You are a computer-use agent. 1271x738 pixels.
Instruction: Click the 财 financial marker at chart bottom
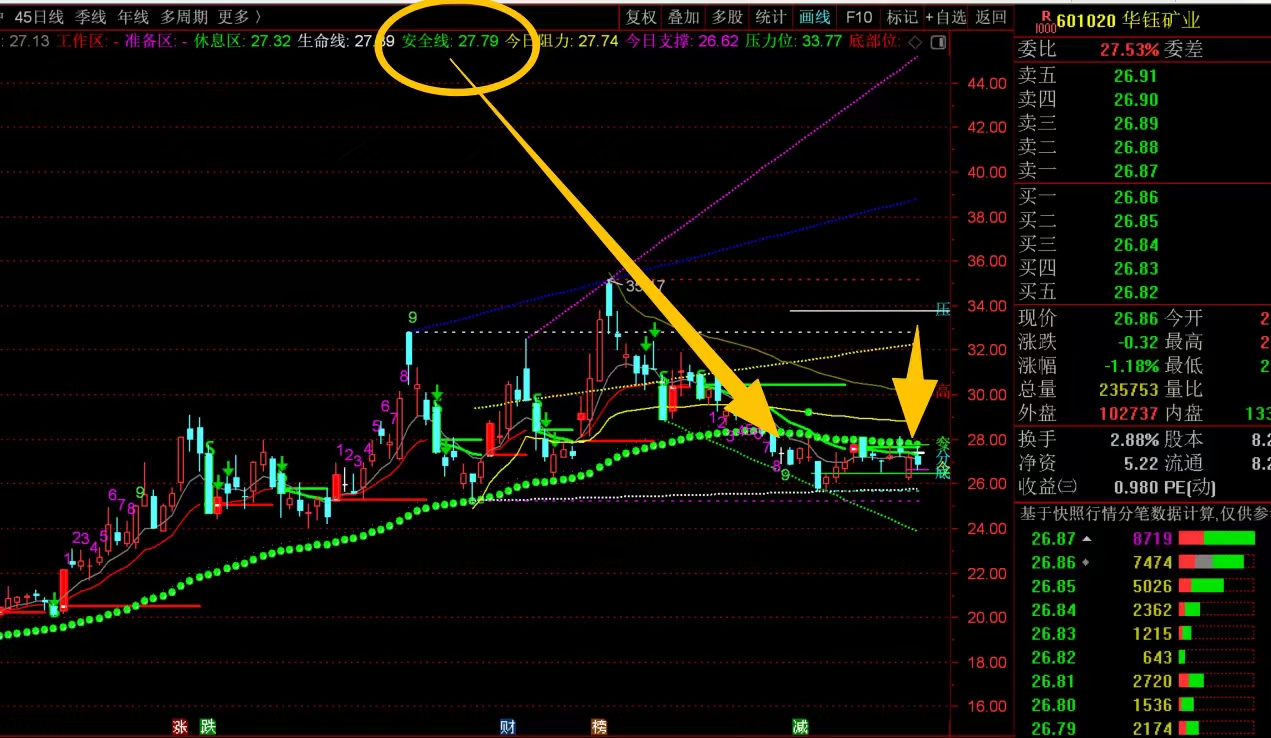pyautogui.click(x=507, y=727)
